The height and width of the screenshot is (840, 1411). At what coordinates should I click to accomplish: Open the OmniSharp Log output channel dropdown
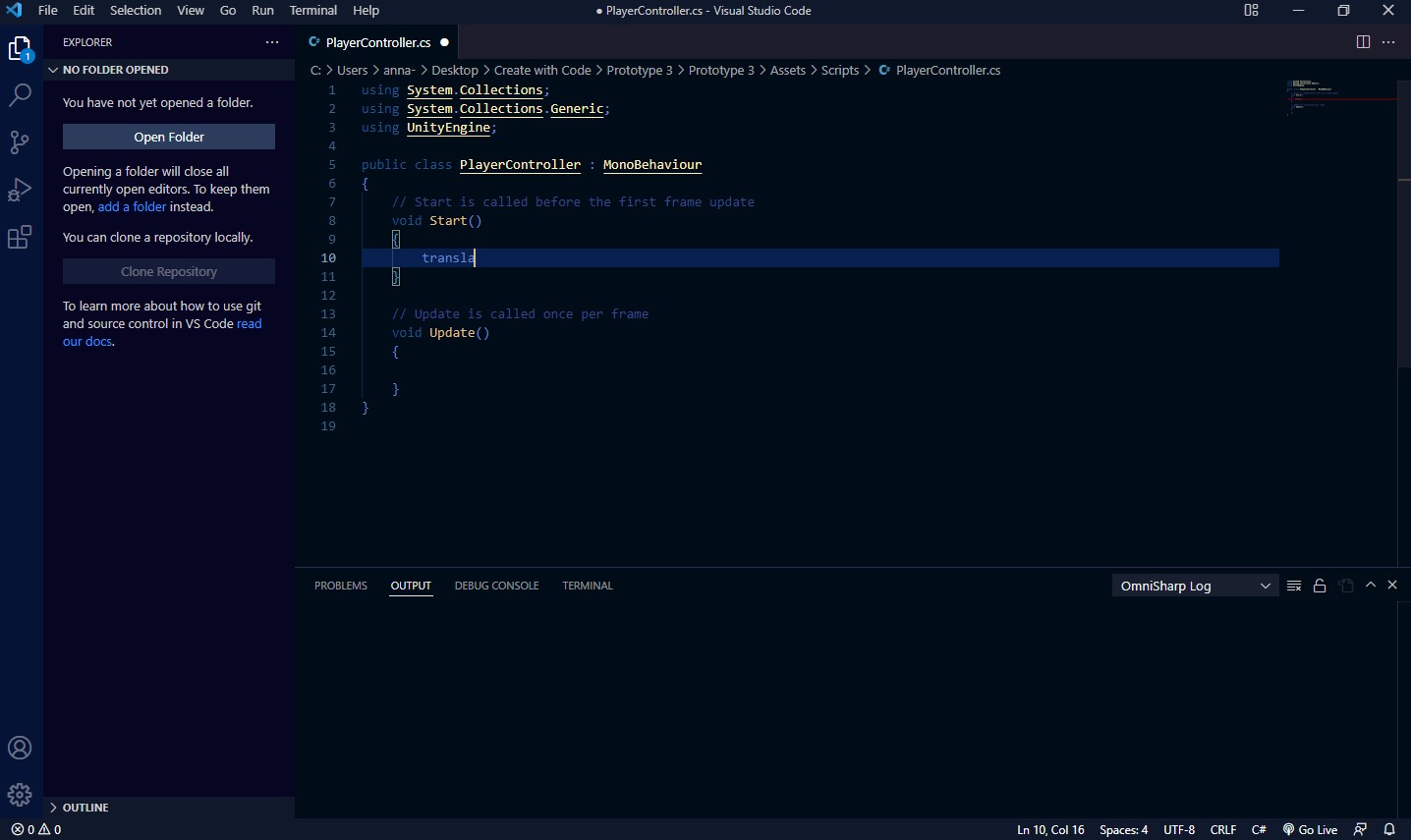click(1194, 586)
